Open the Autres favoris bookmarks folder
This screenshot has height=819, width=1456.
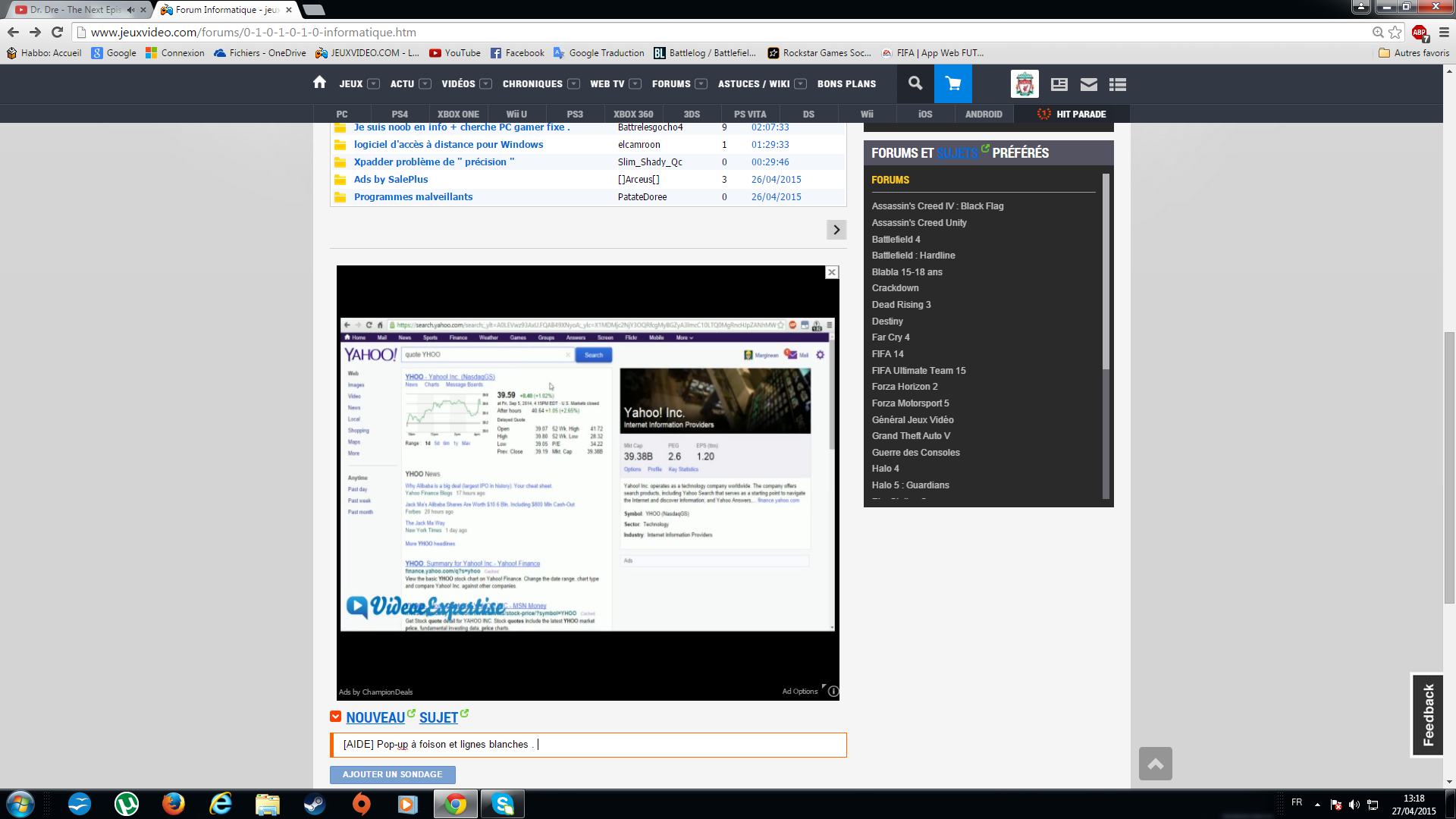point(1414,53)
